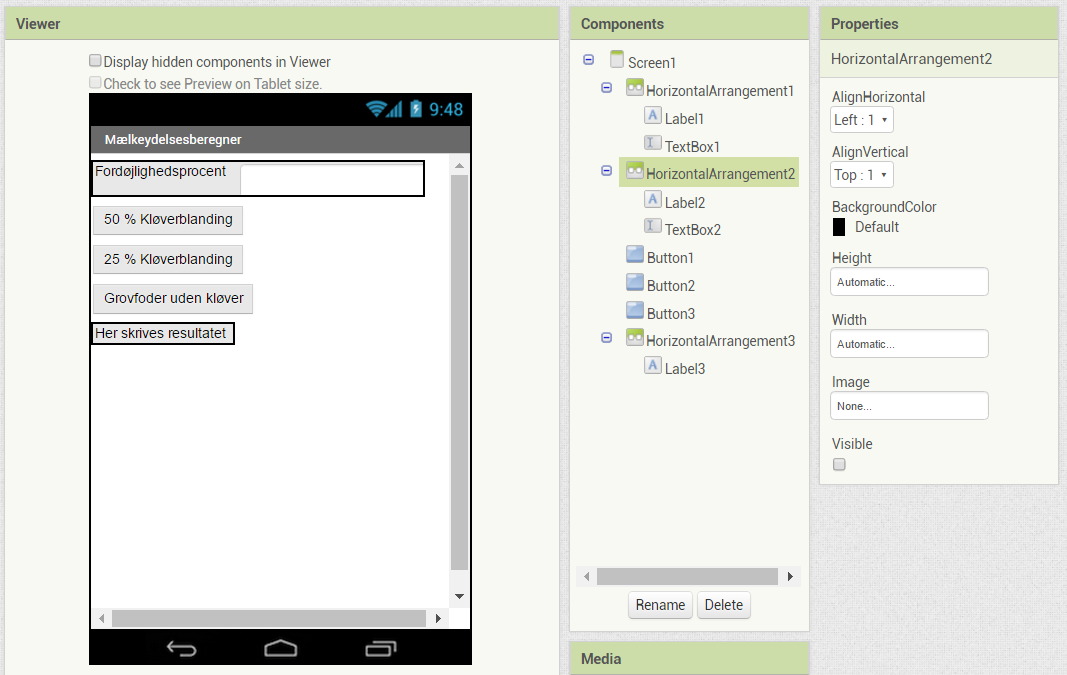This screenshot has width=1067, height=675.
Task: Select the Label1 icon in component tree
Action: pyautogui.click(x=653, y=117)
